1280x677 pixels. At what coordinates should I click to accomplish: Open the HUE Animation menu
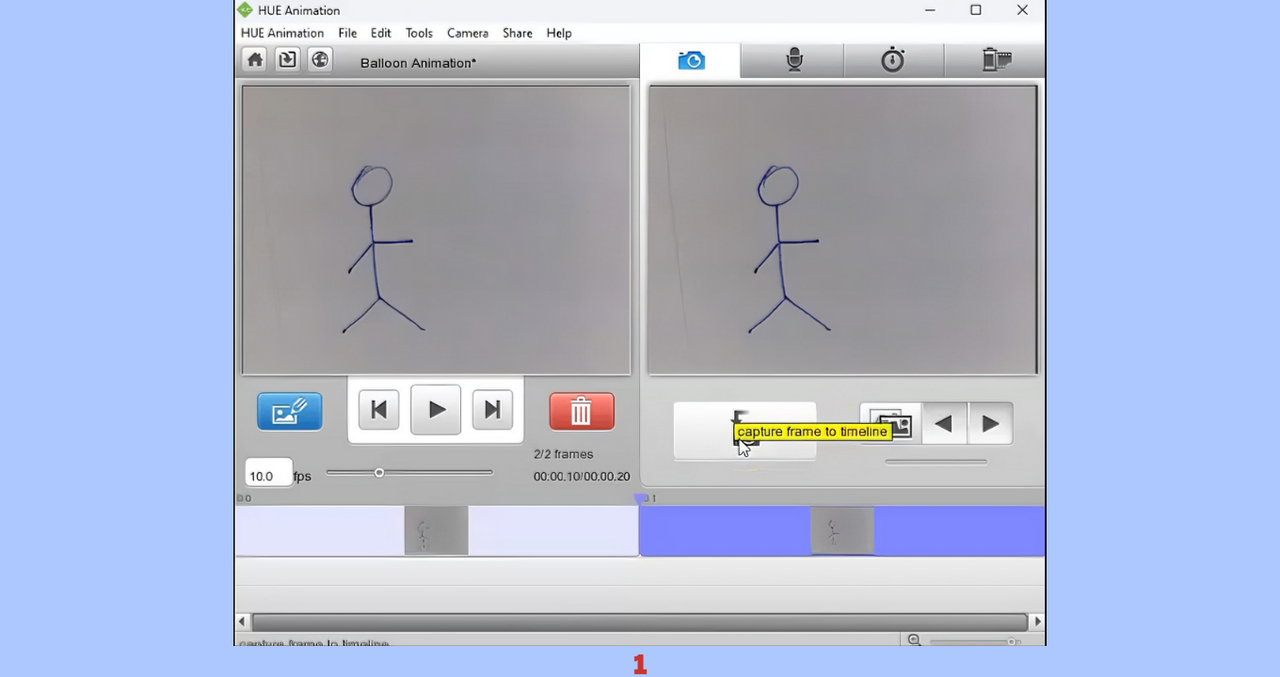pyautogui.click(x=282, y=33)
